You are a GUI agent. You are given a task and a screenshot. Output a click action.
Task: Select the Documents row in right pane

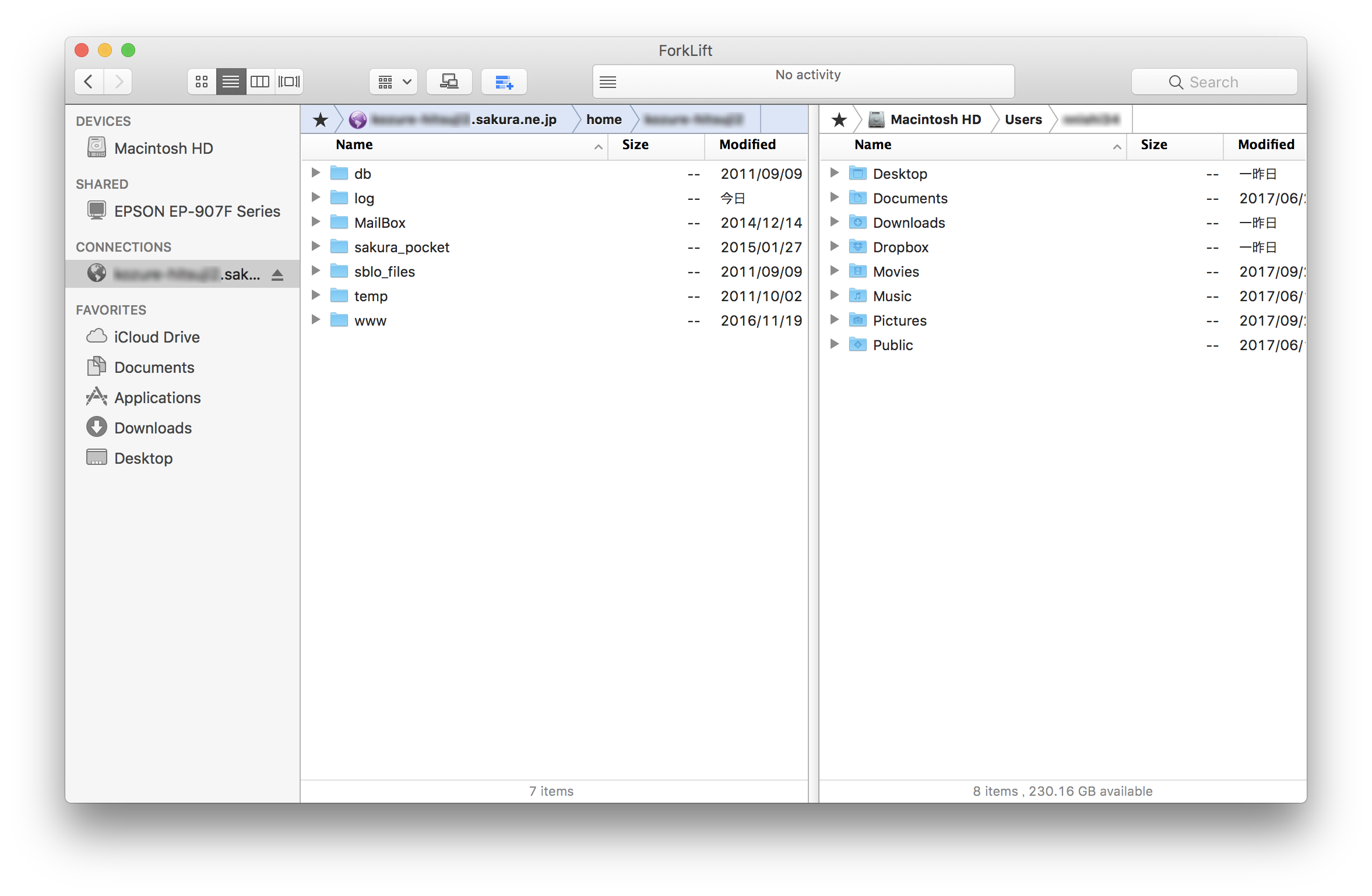click(1063, 198)
